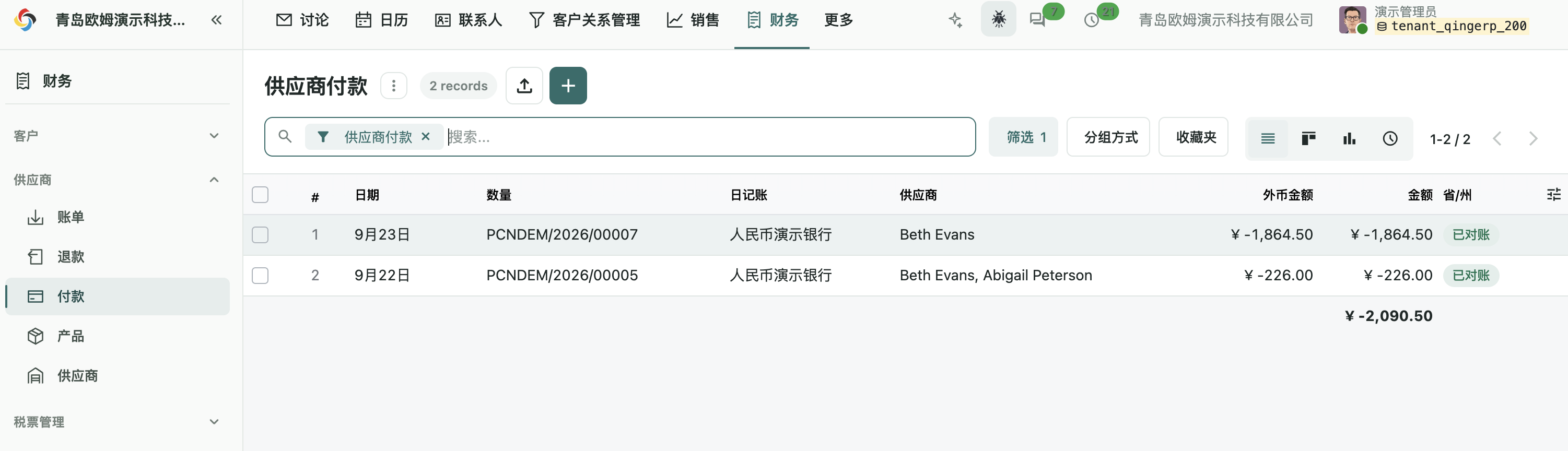Open column settings adjust icon
Screen dimensions: 1568x451
[1553, 195]
